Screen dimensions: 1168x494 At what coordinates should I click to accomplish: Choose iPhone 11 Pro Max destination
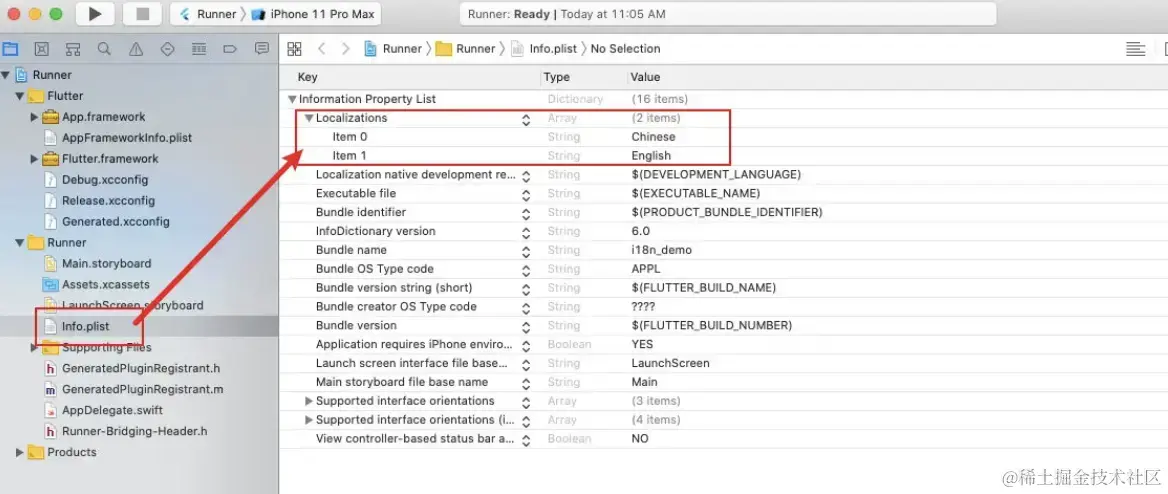click(x=314, y=14)
